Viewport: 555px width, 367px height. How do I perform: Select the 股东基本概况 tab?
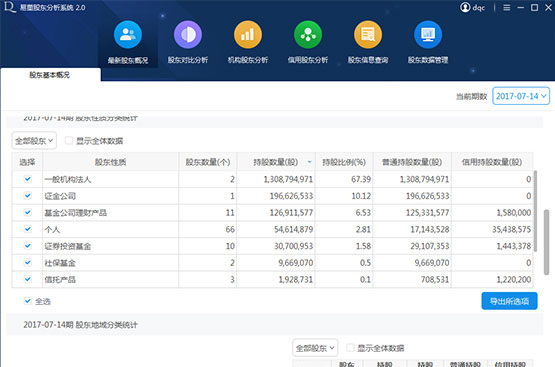tap(50, 75)
